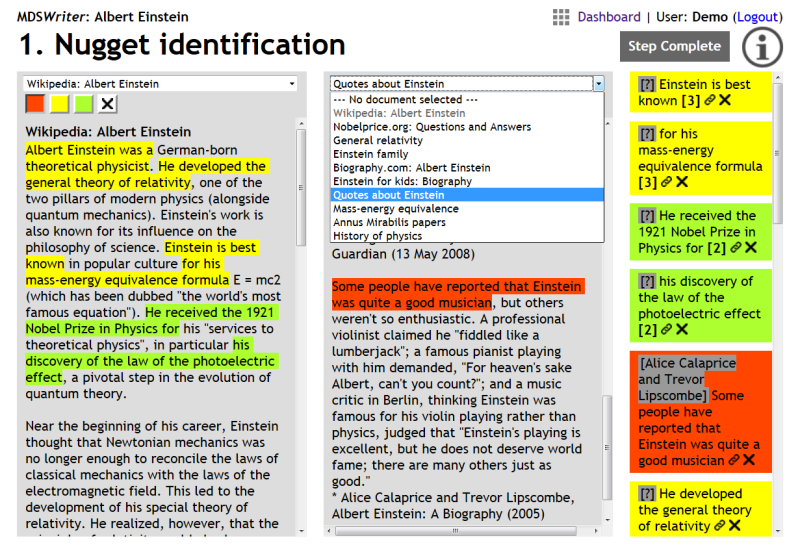Click the Dashboard grid icon
The height and width of the screenshot is (545, 800).
tap(561, 17)
